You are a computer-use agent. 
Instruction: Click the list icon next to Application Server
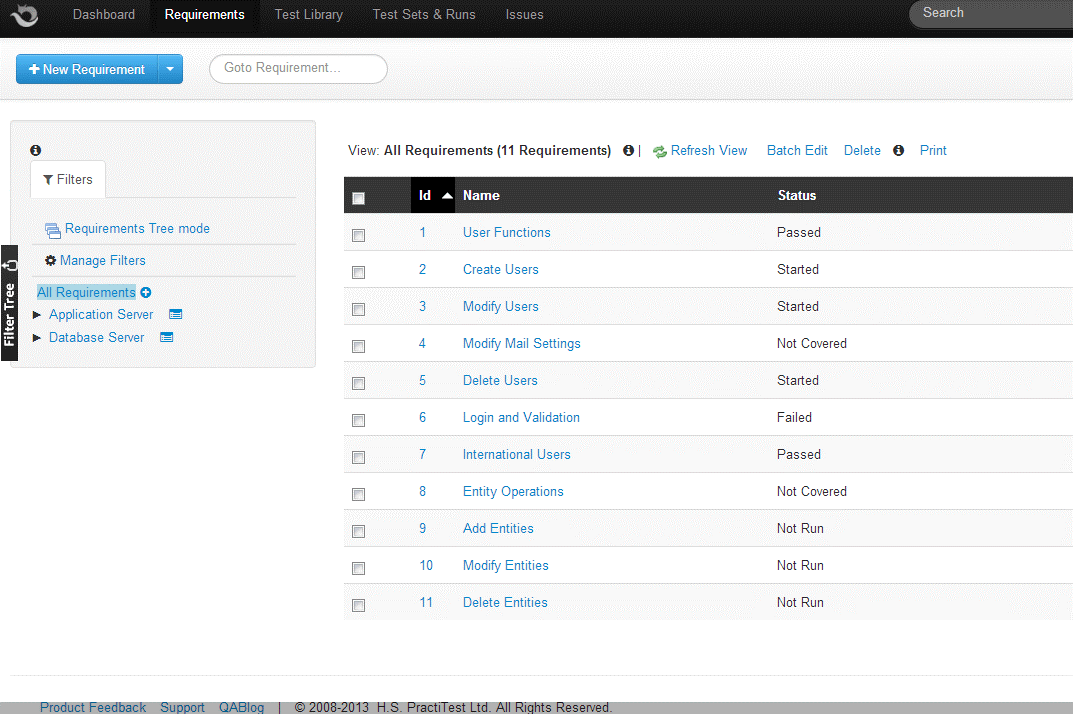[175, 315]
